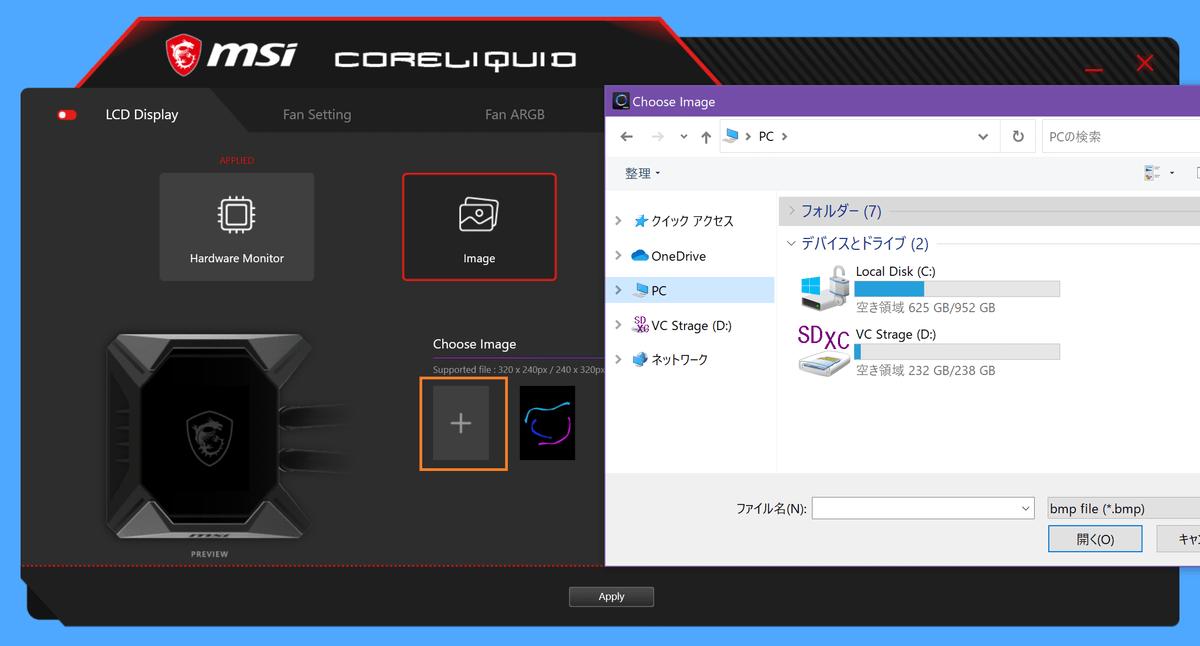Click Local Disk (C:) capacity bar
Viewport: 1200px width, 646px height.
[957, 289]
